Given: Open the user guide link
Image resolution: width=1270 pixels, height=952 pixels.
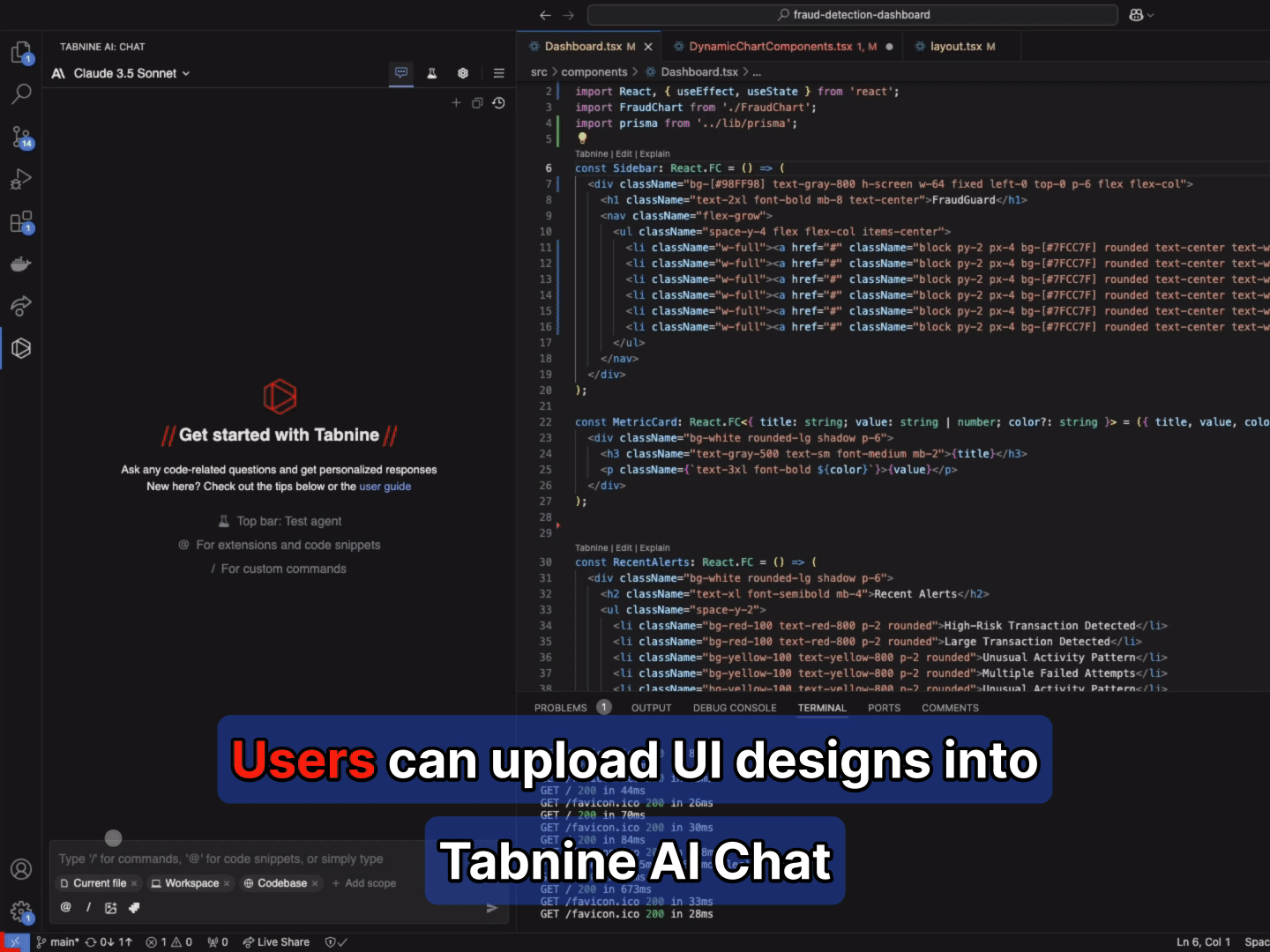Looking at the screenshot, I should pyautogui.click(x=385, y=487).
